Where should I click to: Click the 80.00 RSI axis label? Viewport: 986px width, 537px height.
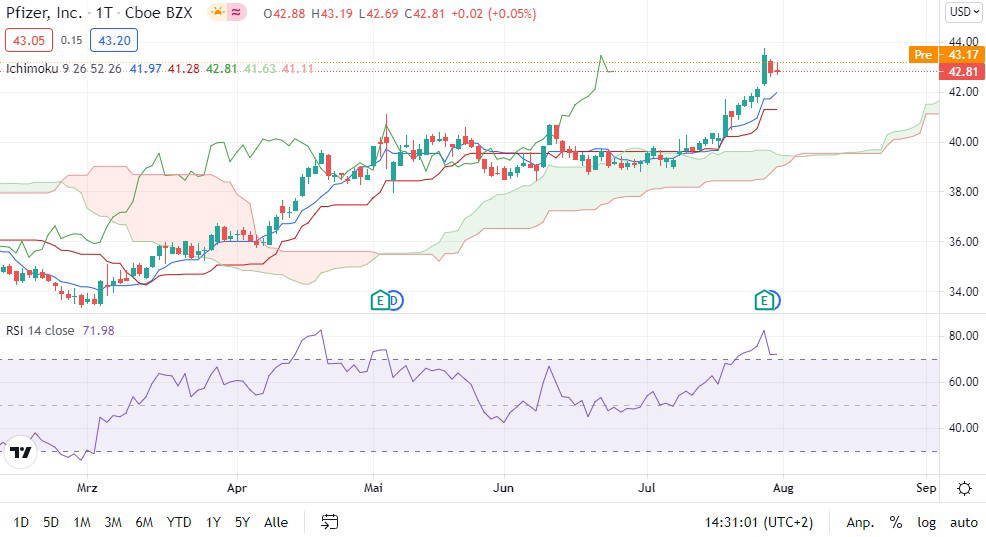(x=963, y=336)
